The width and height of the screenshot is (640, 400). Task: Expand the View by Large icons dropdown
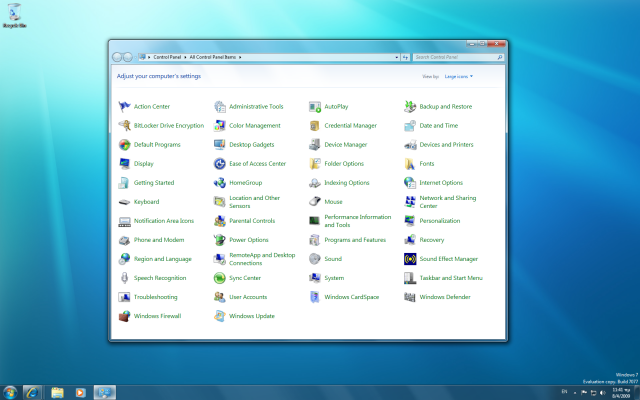point(458,76)
